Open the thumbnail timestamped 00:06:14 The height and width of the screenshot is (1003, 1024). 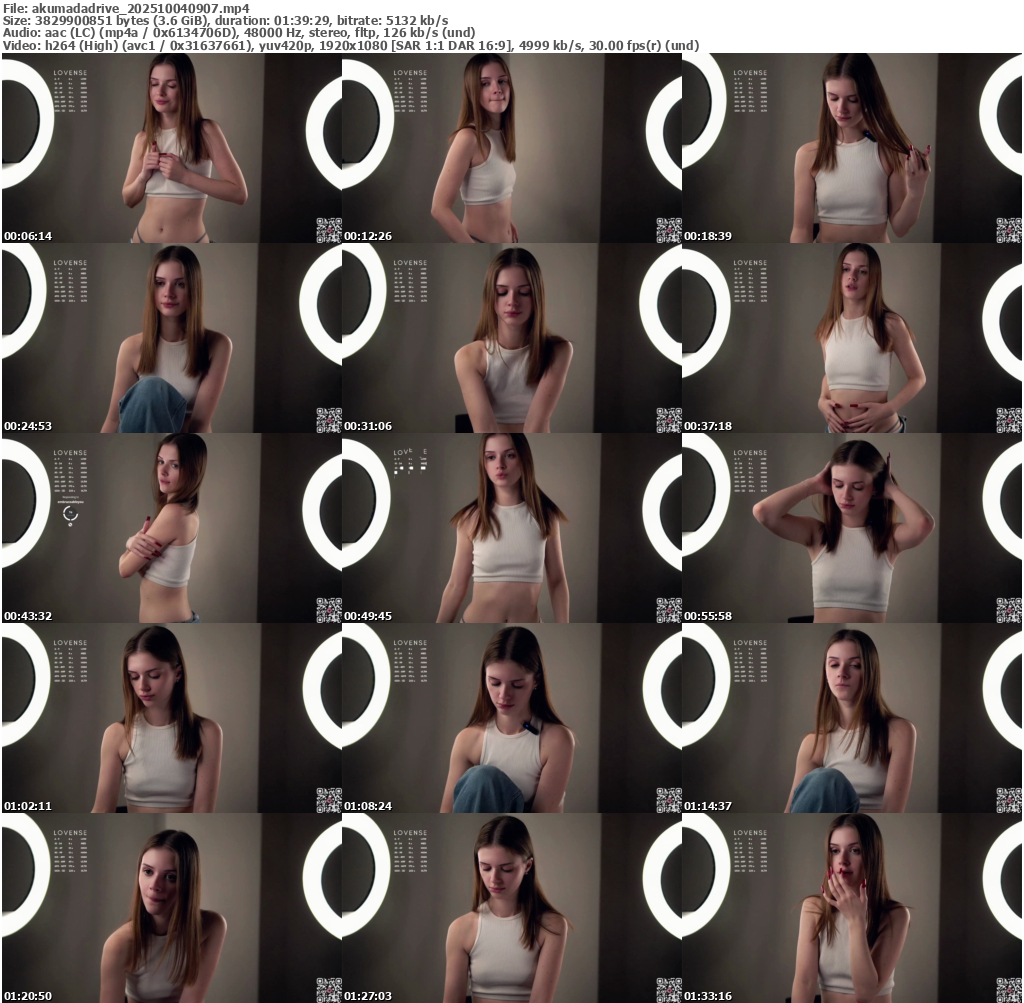tap(171, 148)
